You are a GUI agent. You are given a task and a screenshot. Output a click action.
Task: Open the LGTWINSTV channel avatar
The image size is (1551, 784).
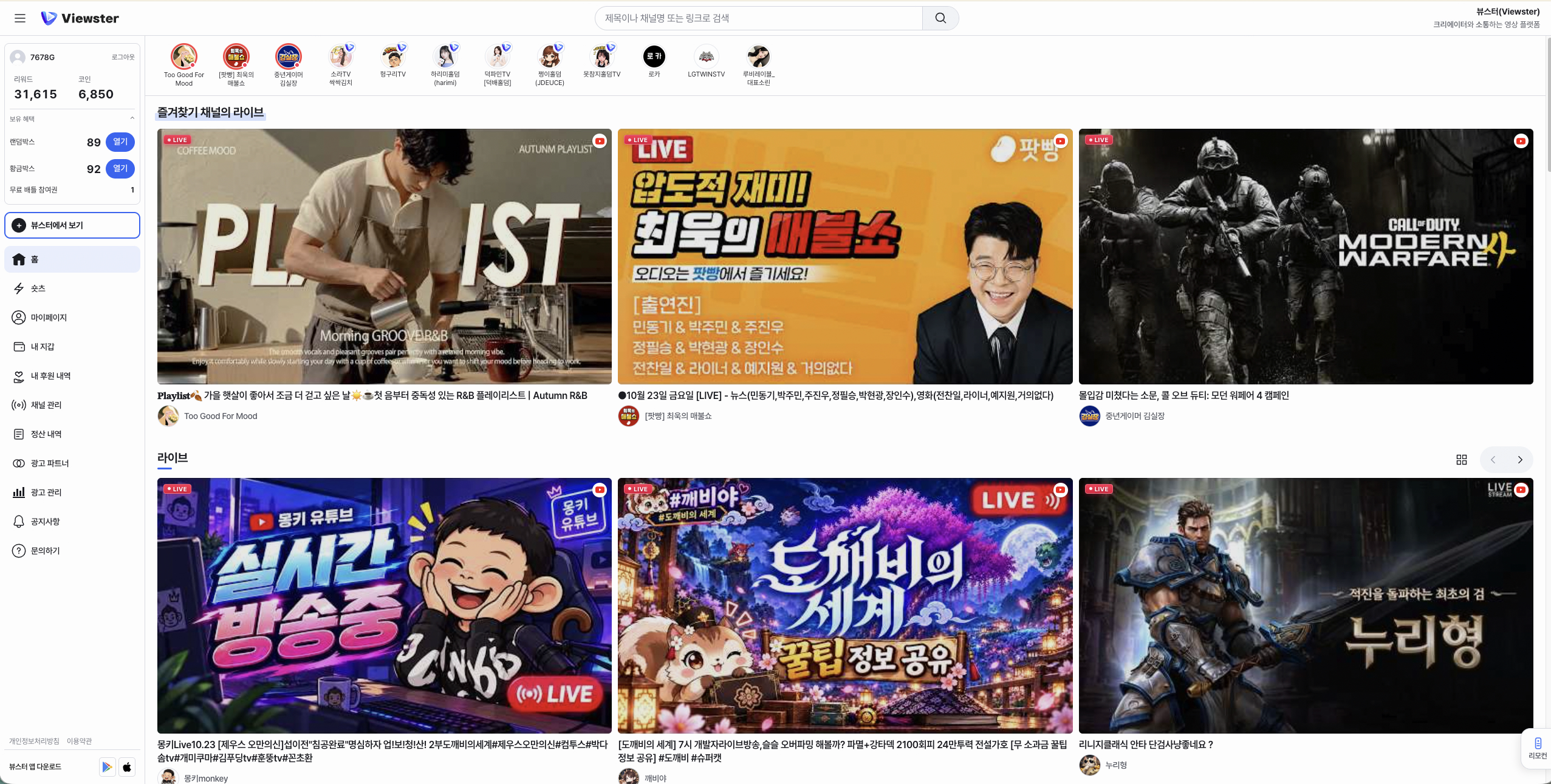click(x=706, y=56)
